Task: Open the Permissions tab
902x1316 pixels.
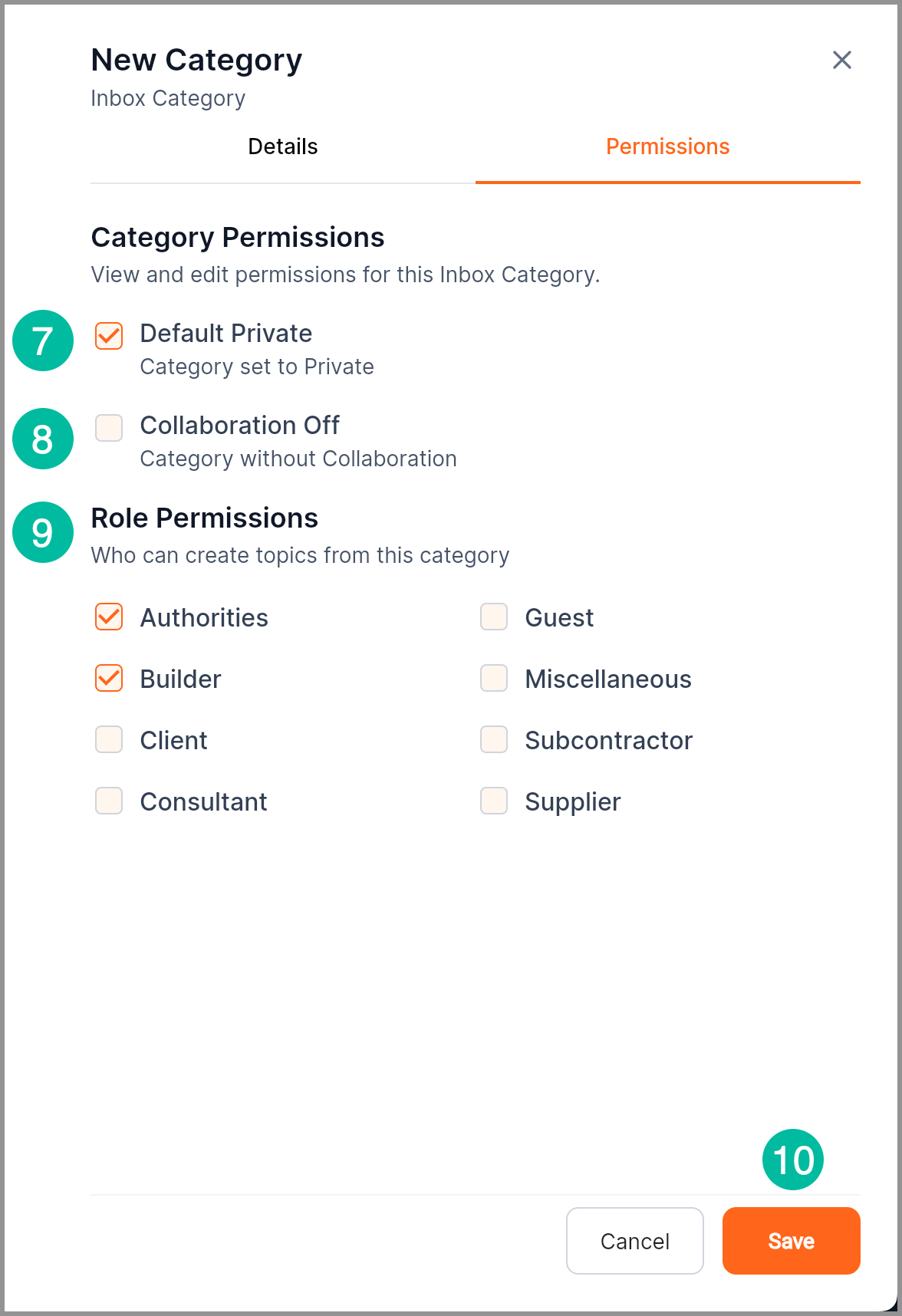Action: click(x=667, y=146)
